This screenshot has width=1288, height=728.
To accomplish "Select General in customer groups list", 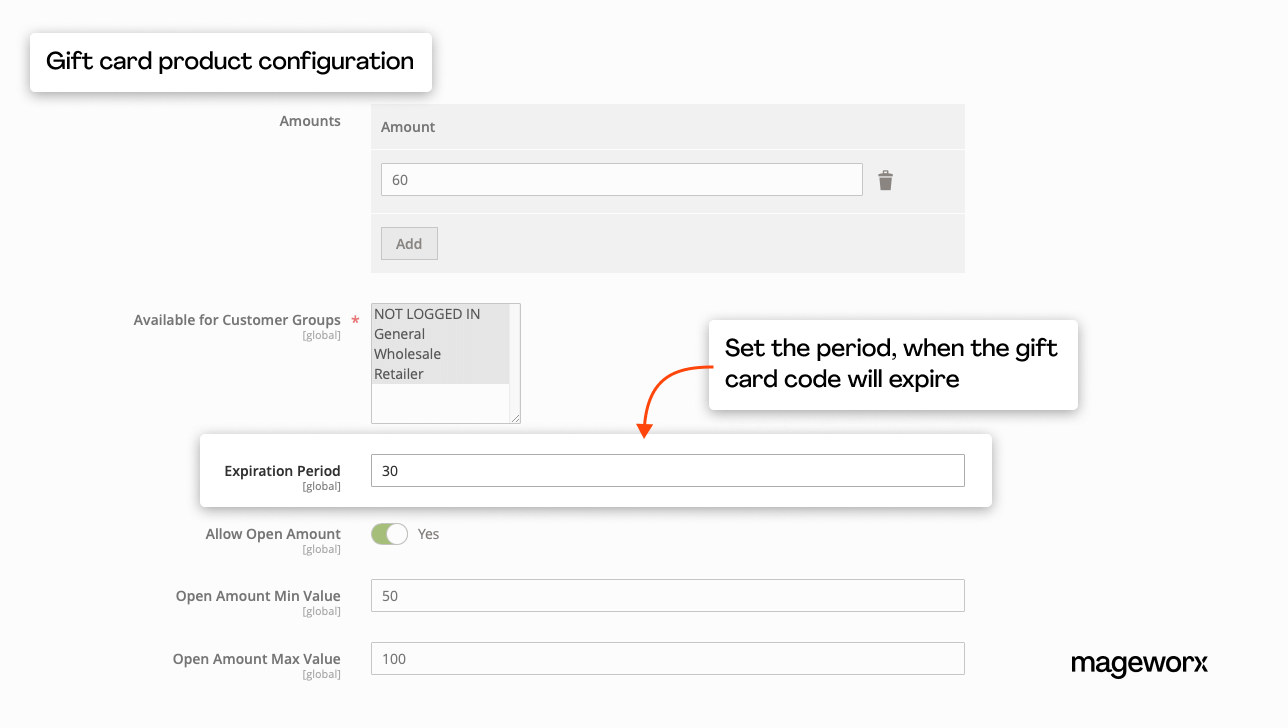I will 400,334.
